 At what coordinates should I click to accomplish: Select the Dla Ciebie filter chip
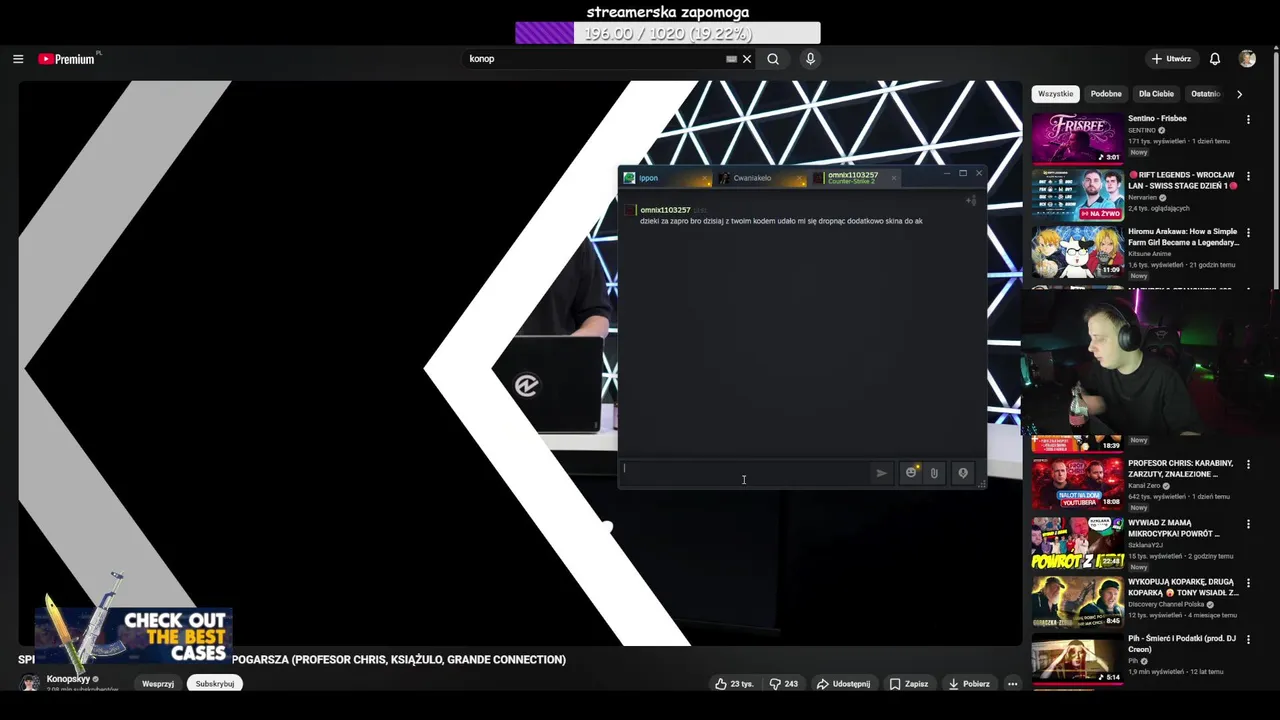point(1156,94)
